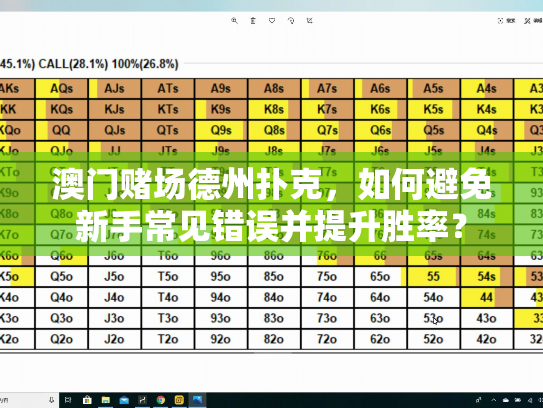Select the 72o cell

point(327,339)
